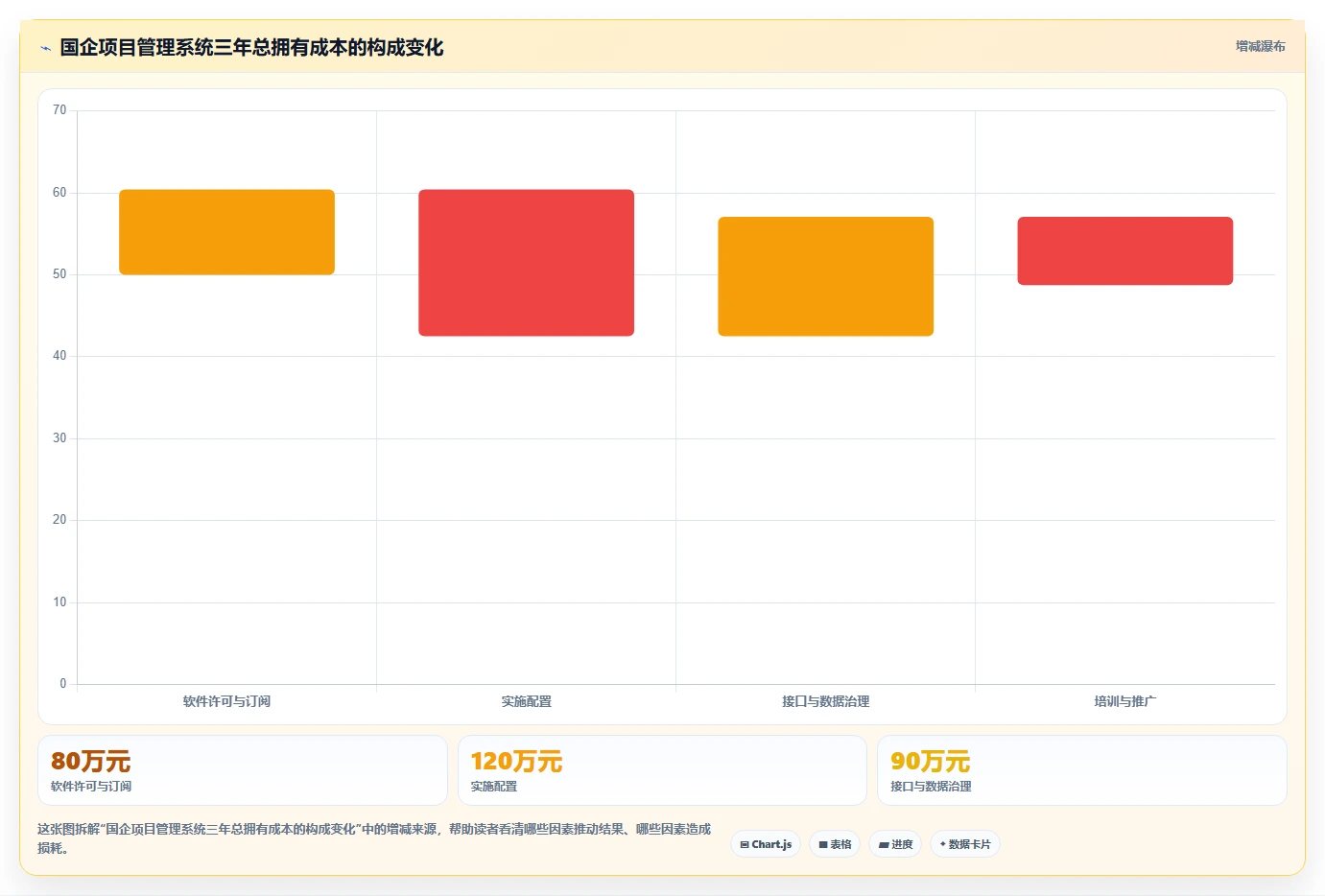This screenshot has height=896, width=1325.
Task: Select the orange 软件许可与订阅 bar
Action: pos(226,232)
